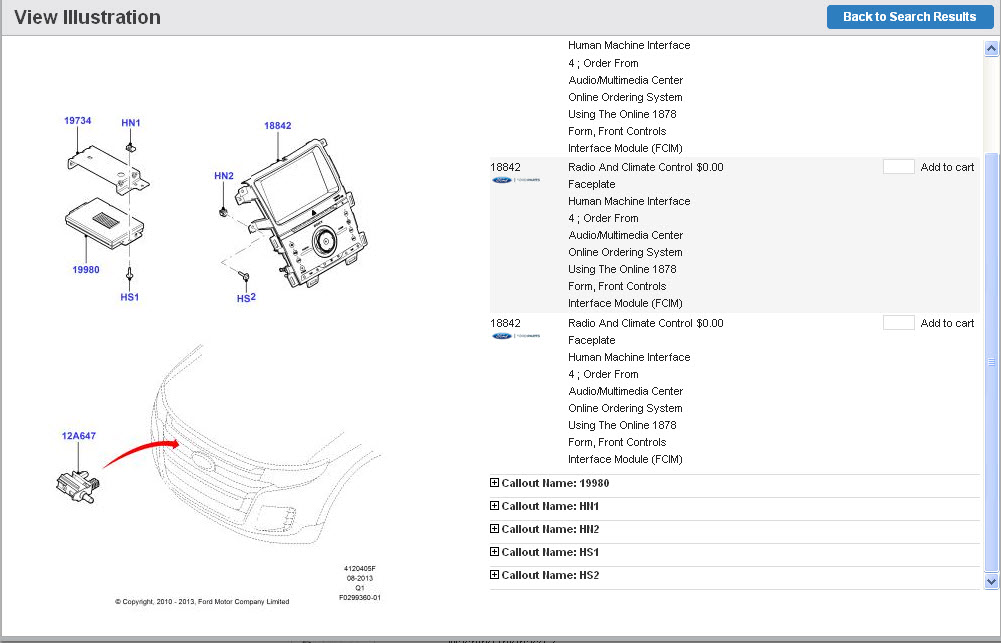Click quantity field in the gray-shaded 18842 row
This screenshot has height=643, width=1001.
(x=898, y=167)
